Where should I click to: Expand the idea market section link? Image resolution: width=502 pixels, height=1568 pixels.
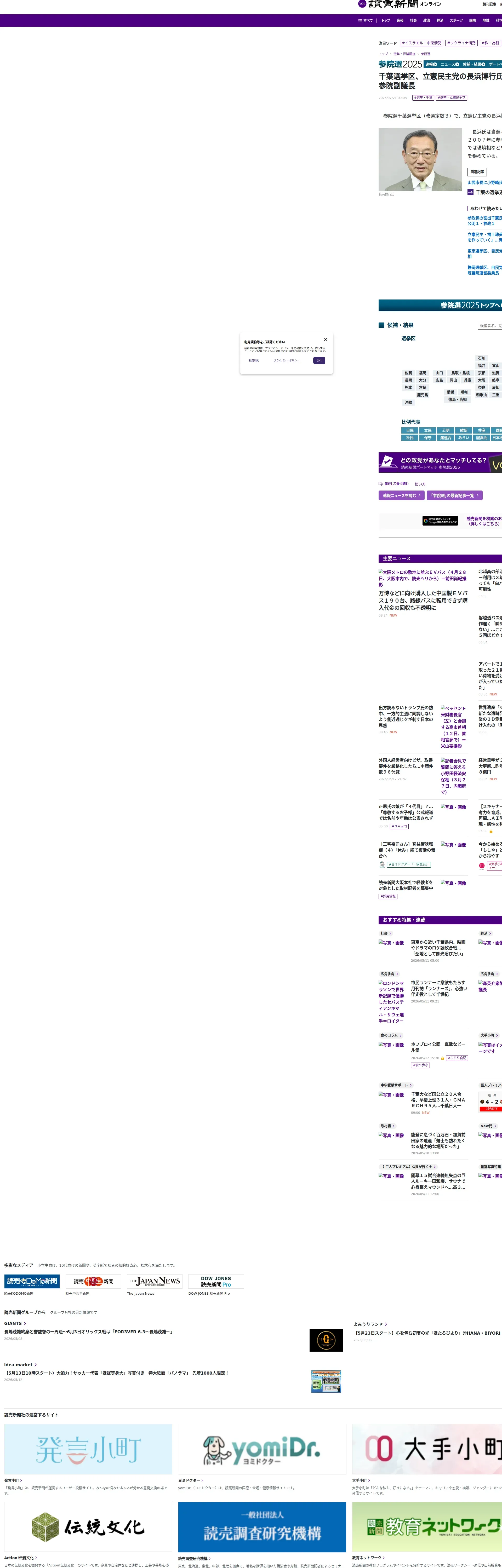[21, 1365]
